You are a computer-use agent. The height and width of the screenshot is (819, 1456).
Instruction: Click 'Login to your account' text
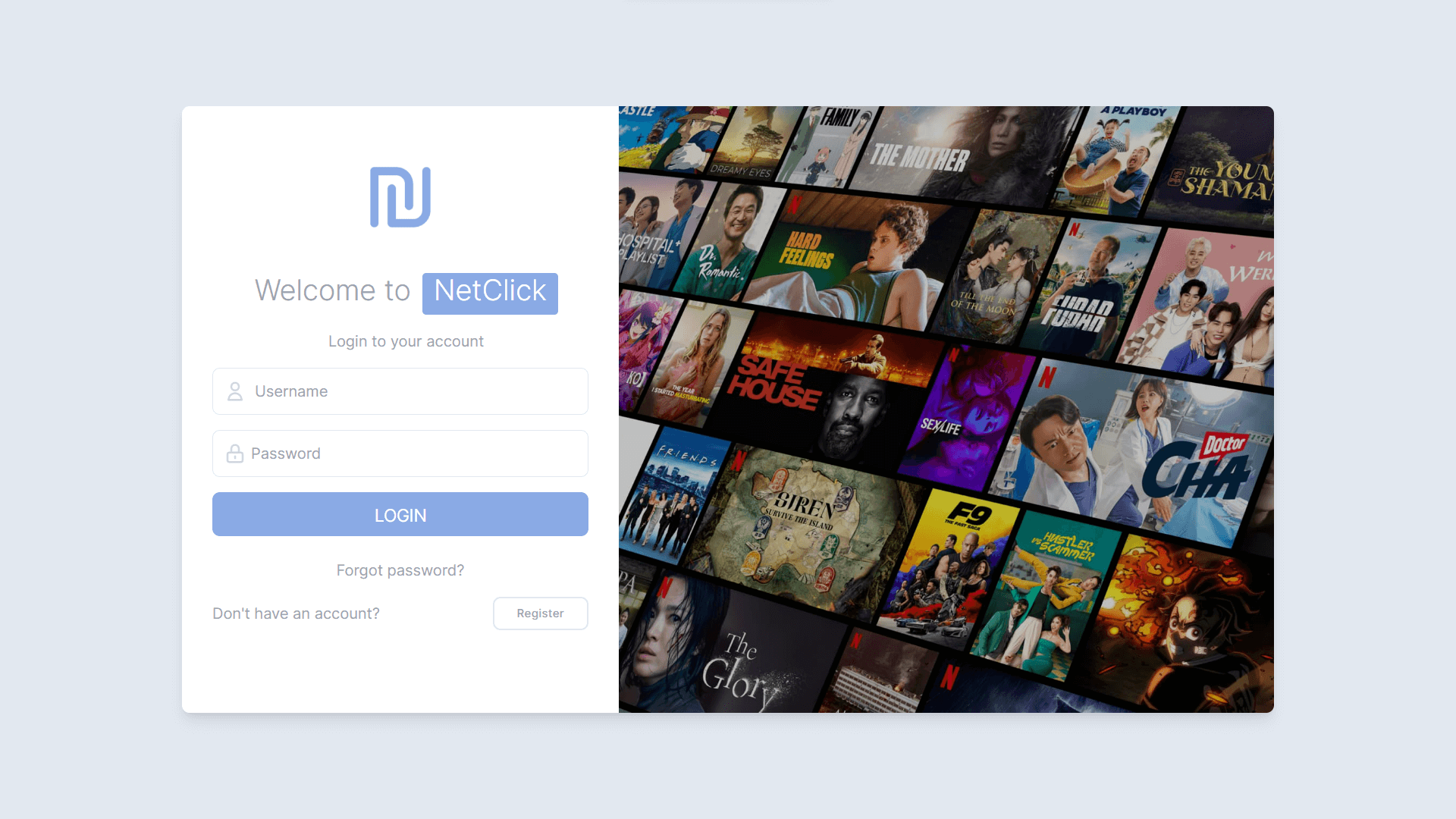coord(406,341)
